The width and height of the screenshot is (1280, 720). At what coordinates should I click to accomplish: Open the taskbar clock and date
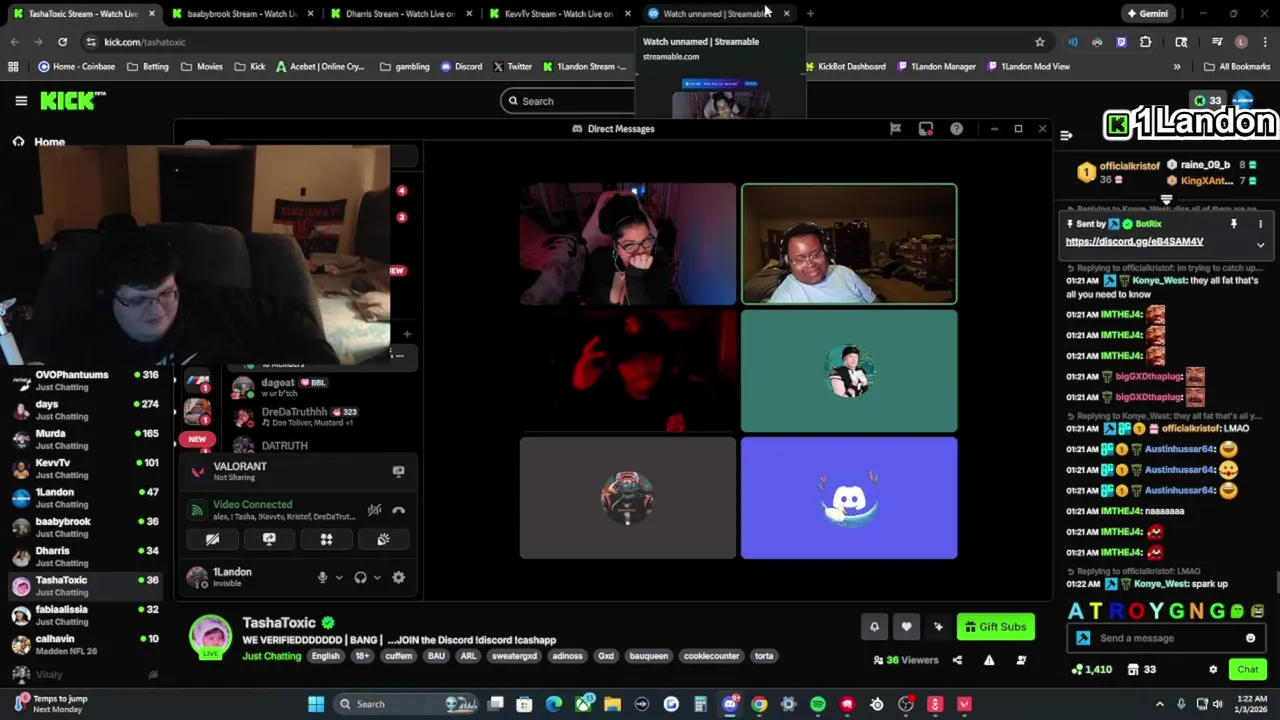click(x=1250, y=704)
